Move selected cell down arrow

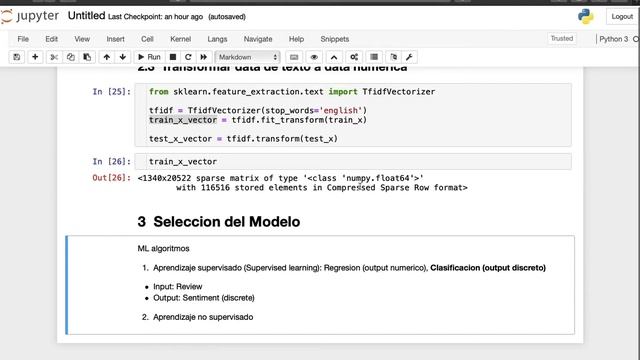[122, 57]
